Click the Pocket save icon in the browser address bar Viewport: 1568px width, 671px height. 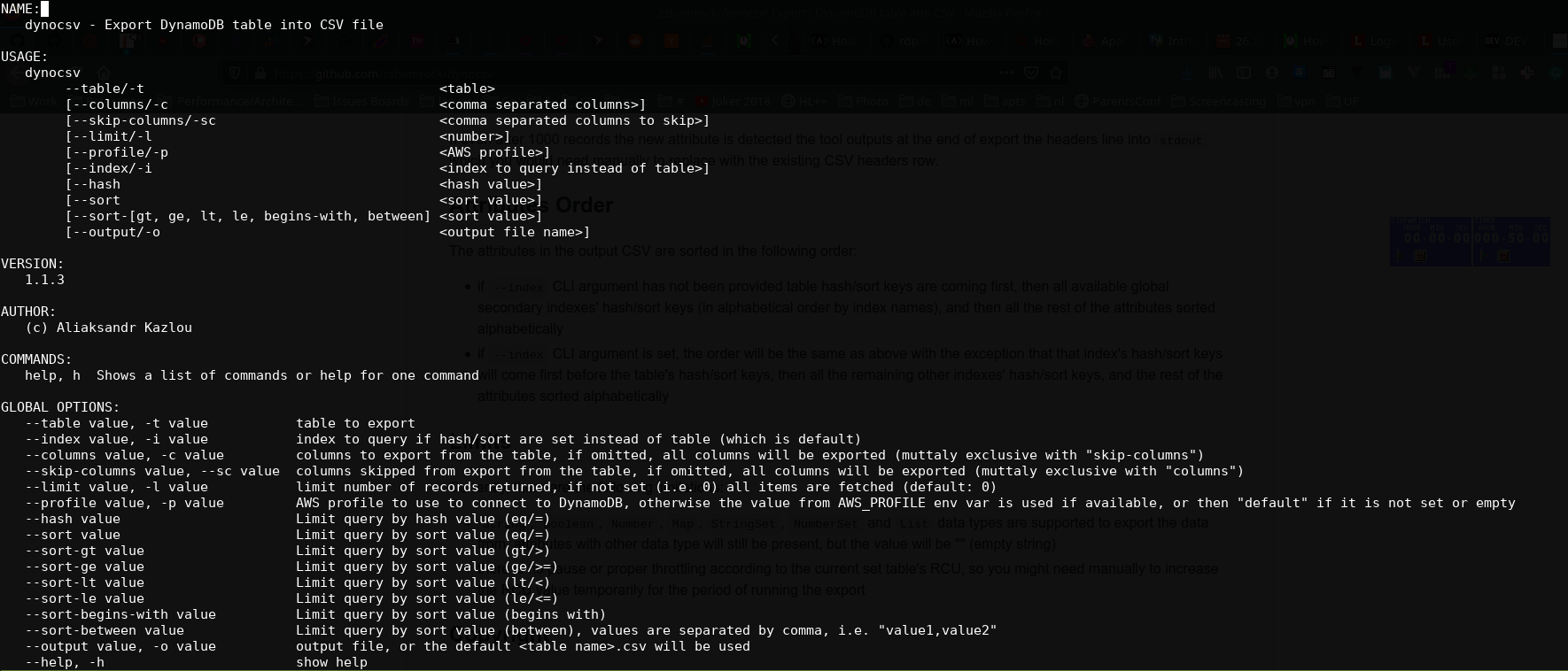(x=1031, y=73)
